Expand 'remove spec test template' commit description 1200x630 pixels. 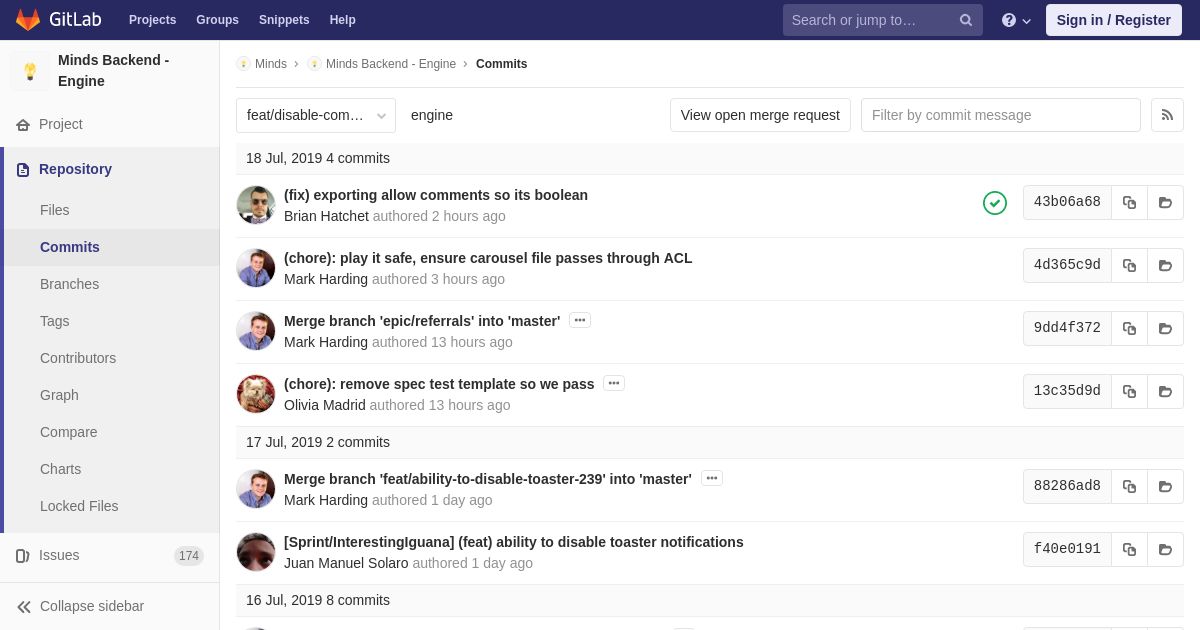pyautogui.click(x=614, y=383)
